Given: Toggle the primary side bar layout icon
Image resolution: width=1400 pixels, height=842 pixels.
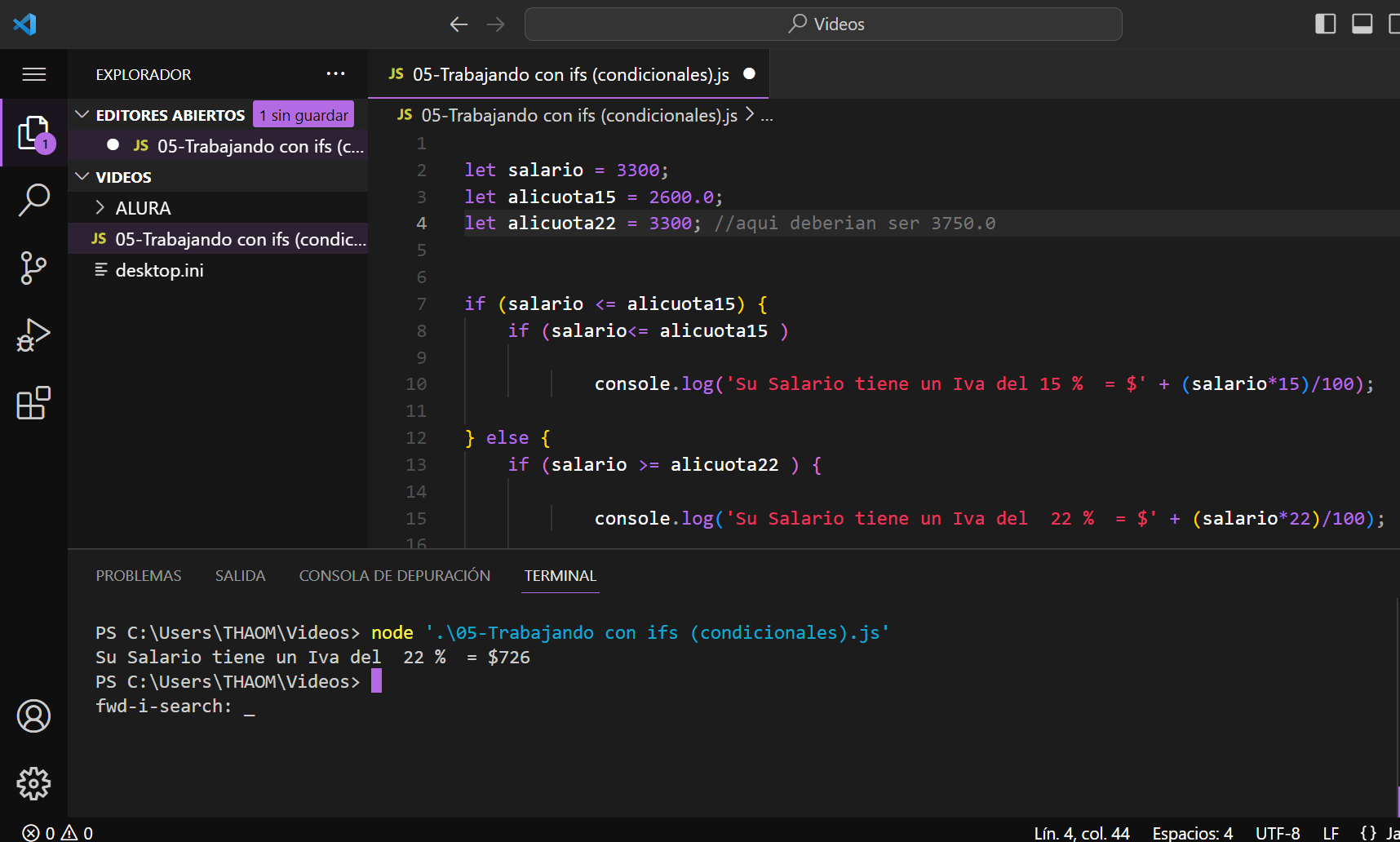Looking at the screenshot, I should (1326, 24).
